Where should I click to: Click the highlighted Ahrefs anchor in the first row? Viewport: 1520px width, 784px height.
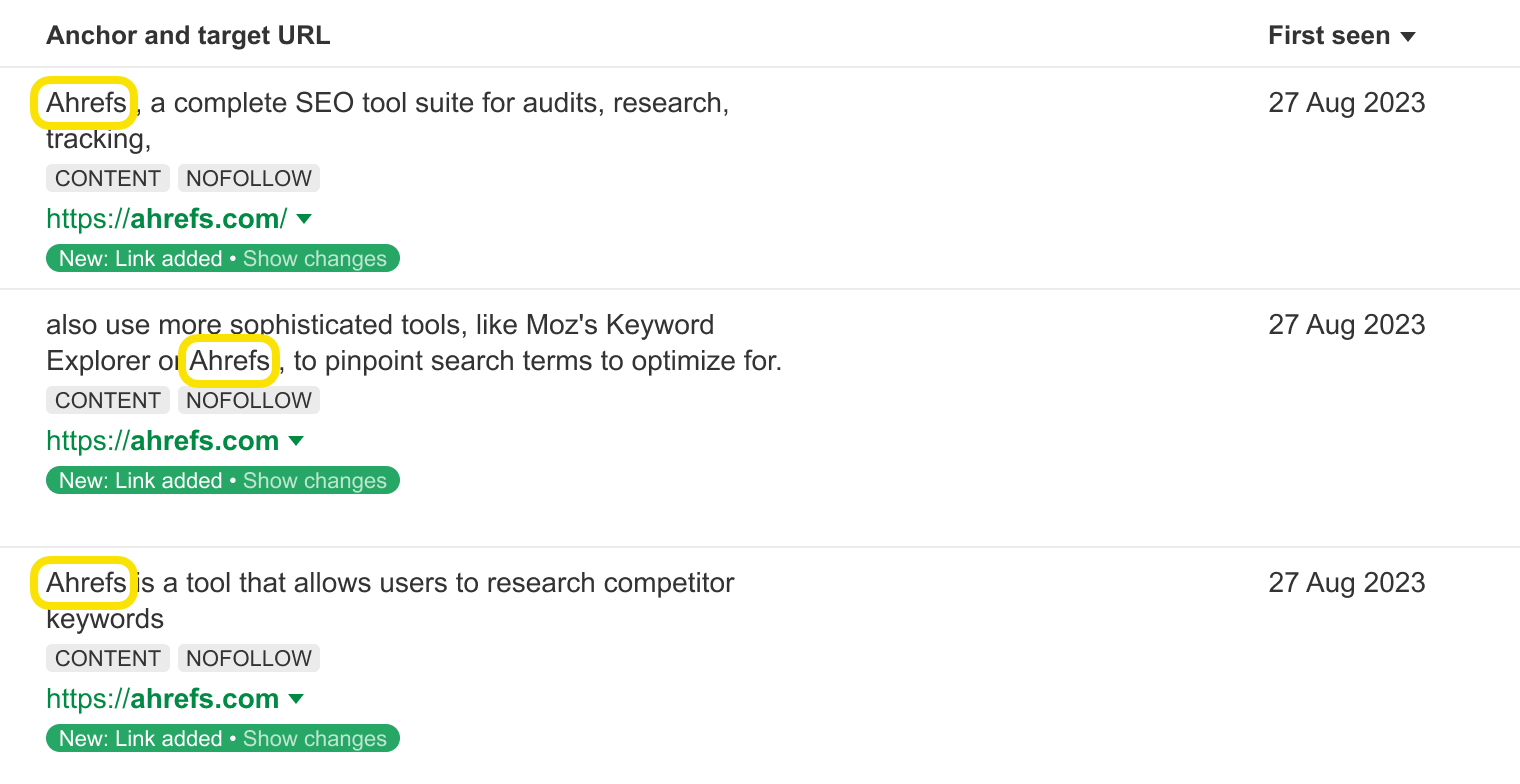pyautogui.click(x=84, y=103)
